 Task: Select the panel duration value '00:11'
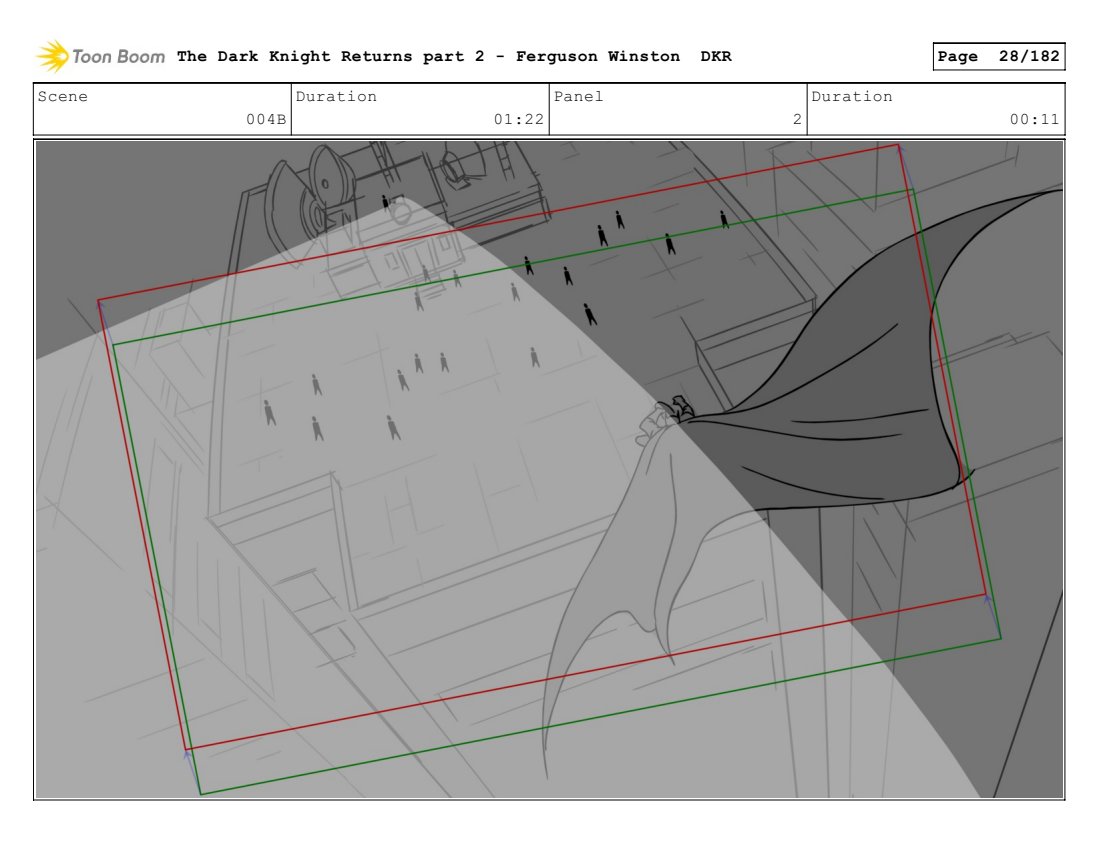coord(1034,119)
